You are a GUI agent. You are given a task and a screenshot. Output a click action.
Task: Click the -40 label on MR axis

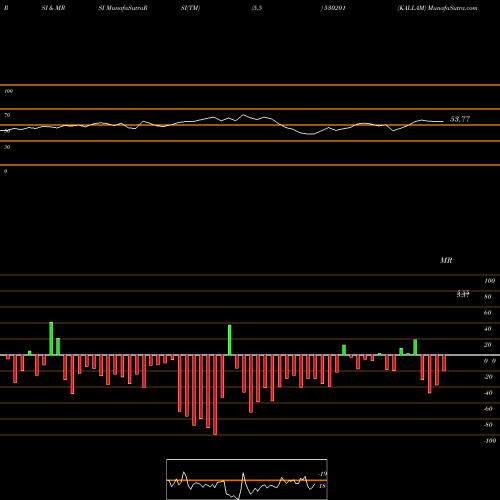[488, 393]
